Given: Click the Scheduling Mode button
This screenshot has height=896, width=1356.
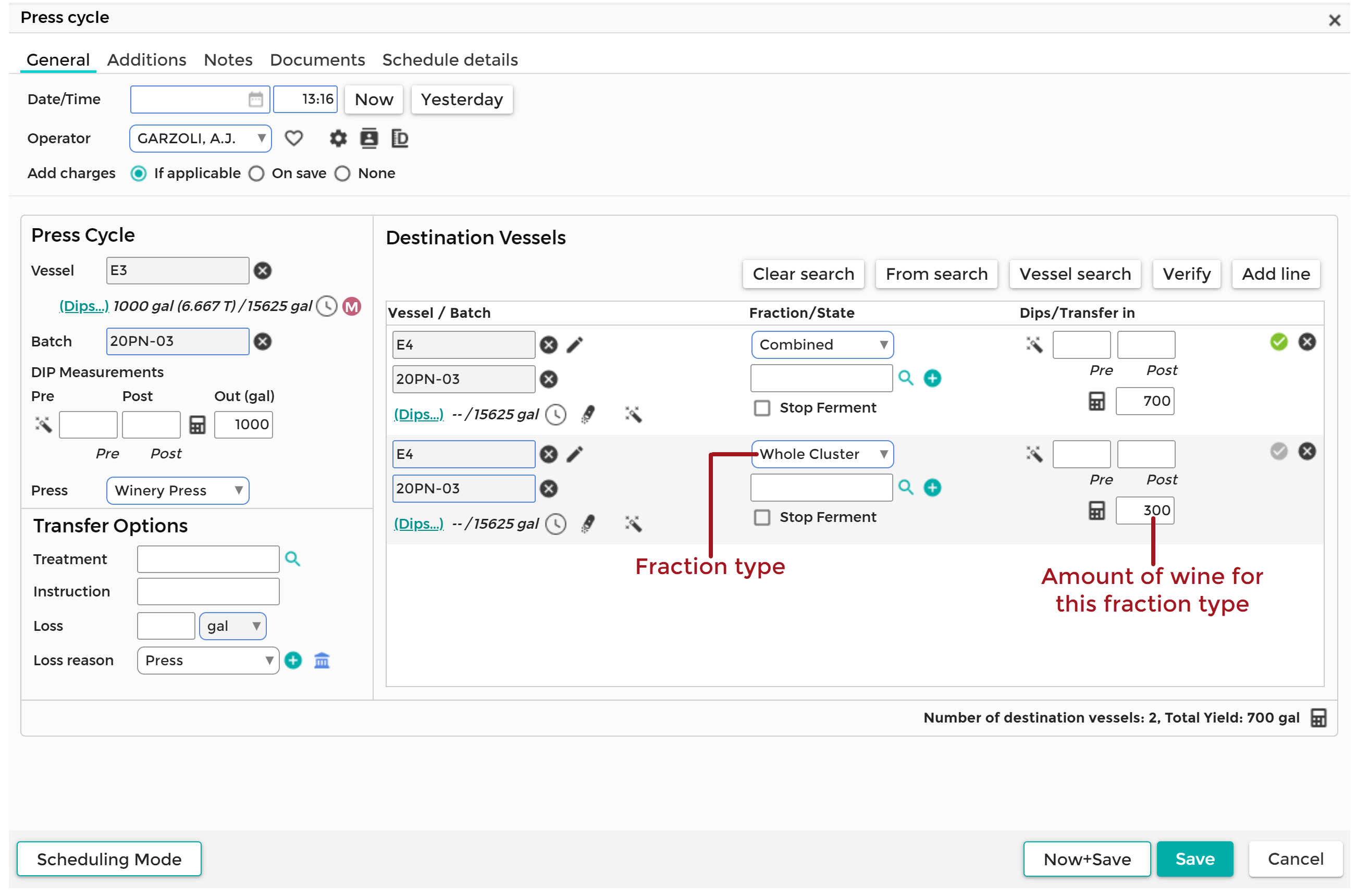Looking at the screenshot, I should (109, 860).
